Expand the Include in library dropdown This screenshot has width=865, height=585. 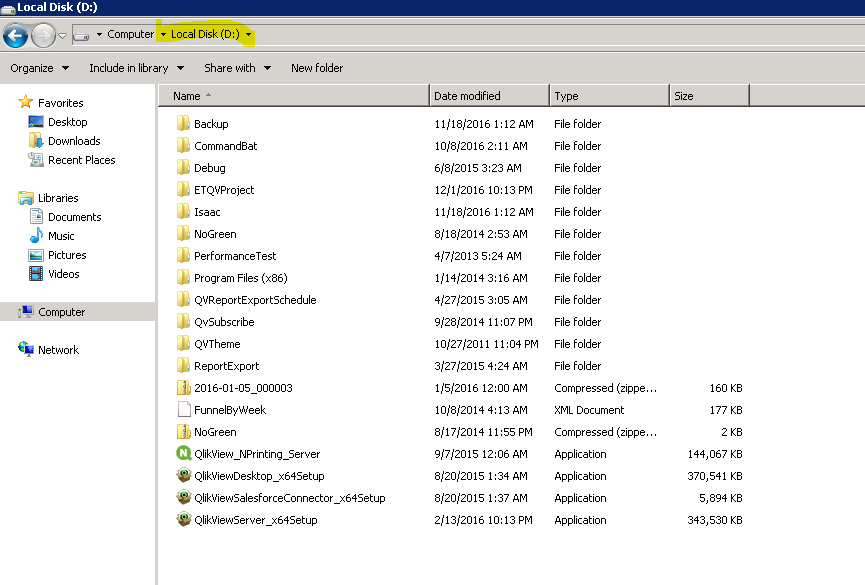(x=136, y=68)
